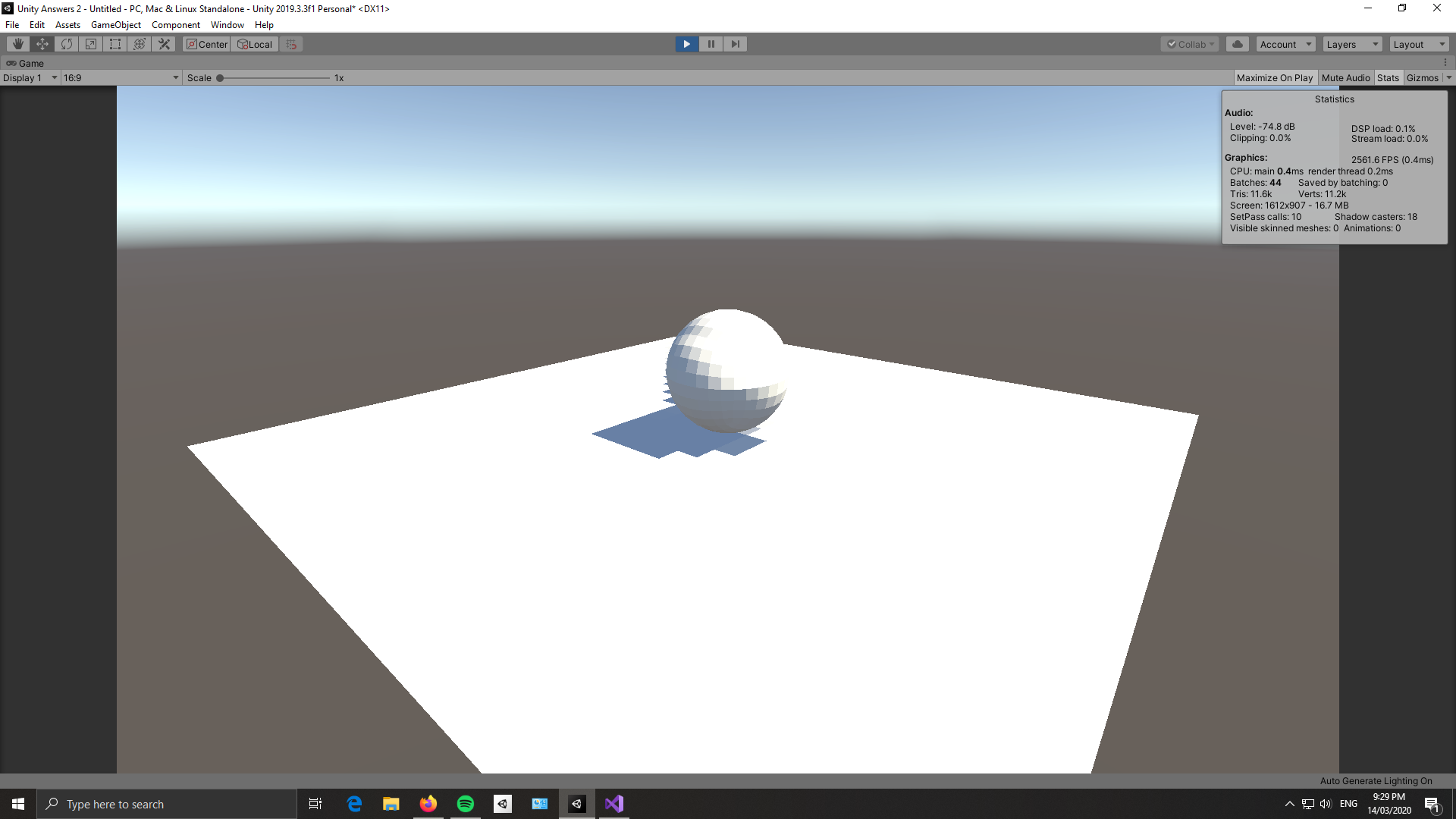Viewport: 1456px width, 819px height.
Task: Toggle Center pivot mode
Action: click(206, 44)
